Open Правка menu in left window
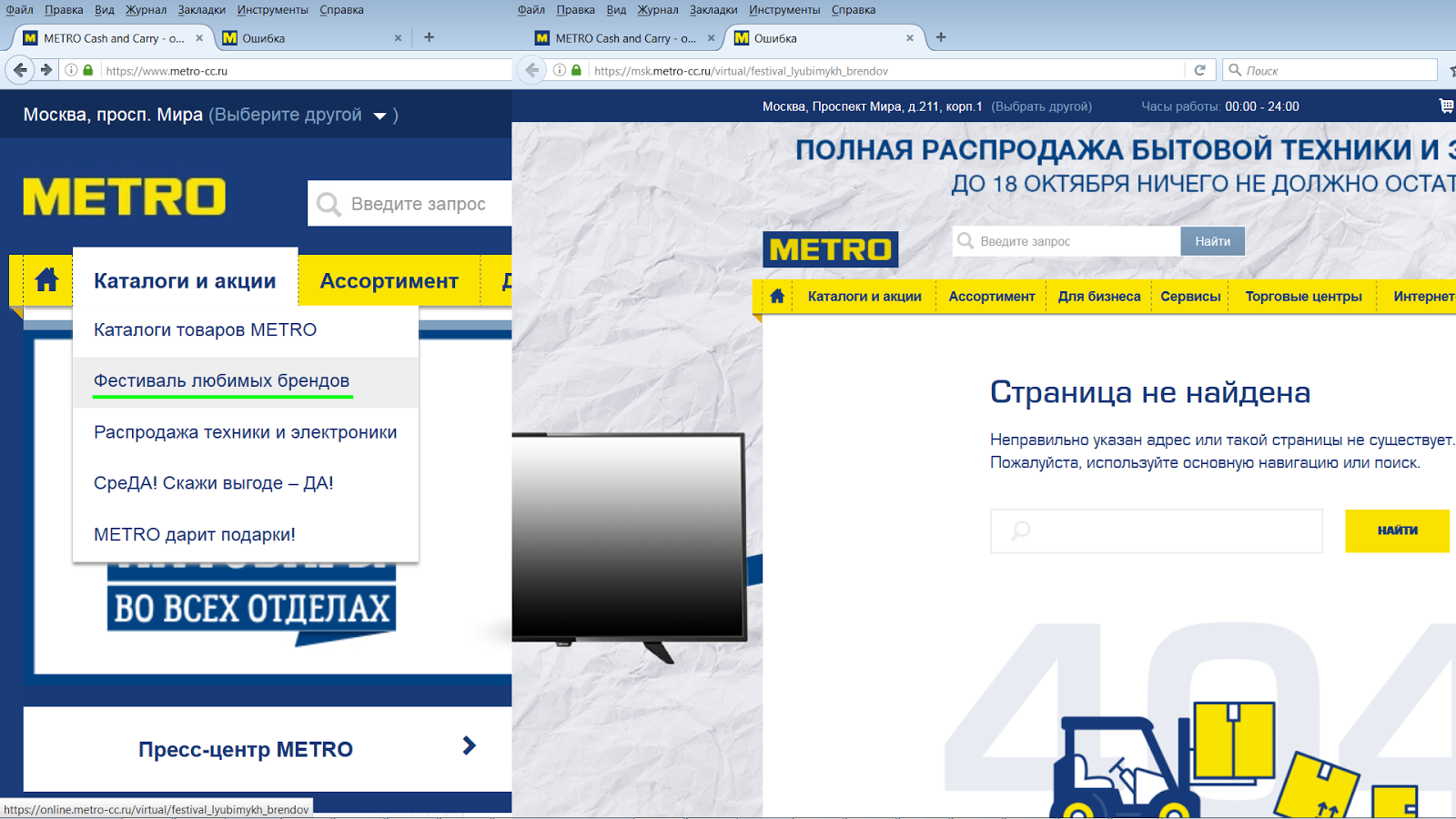Viewport: 1456px width, 819px height. [64, 10]
